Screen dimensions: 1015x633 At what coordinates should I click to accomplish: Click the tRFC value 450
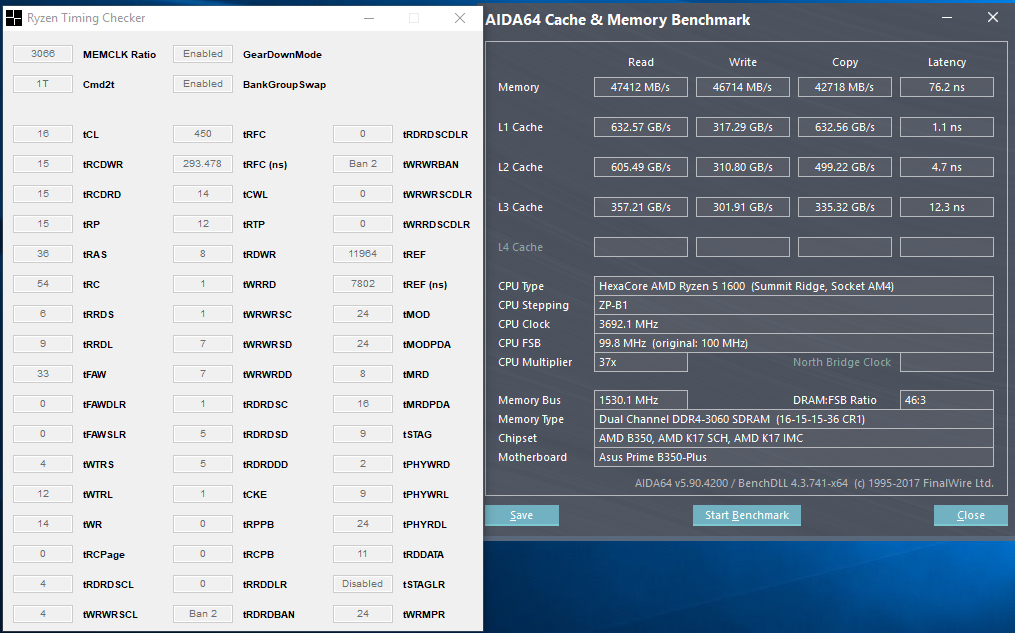click(203, 133)
